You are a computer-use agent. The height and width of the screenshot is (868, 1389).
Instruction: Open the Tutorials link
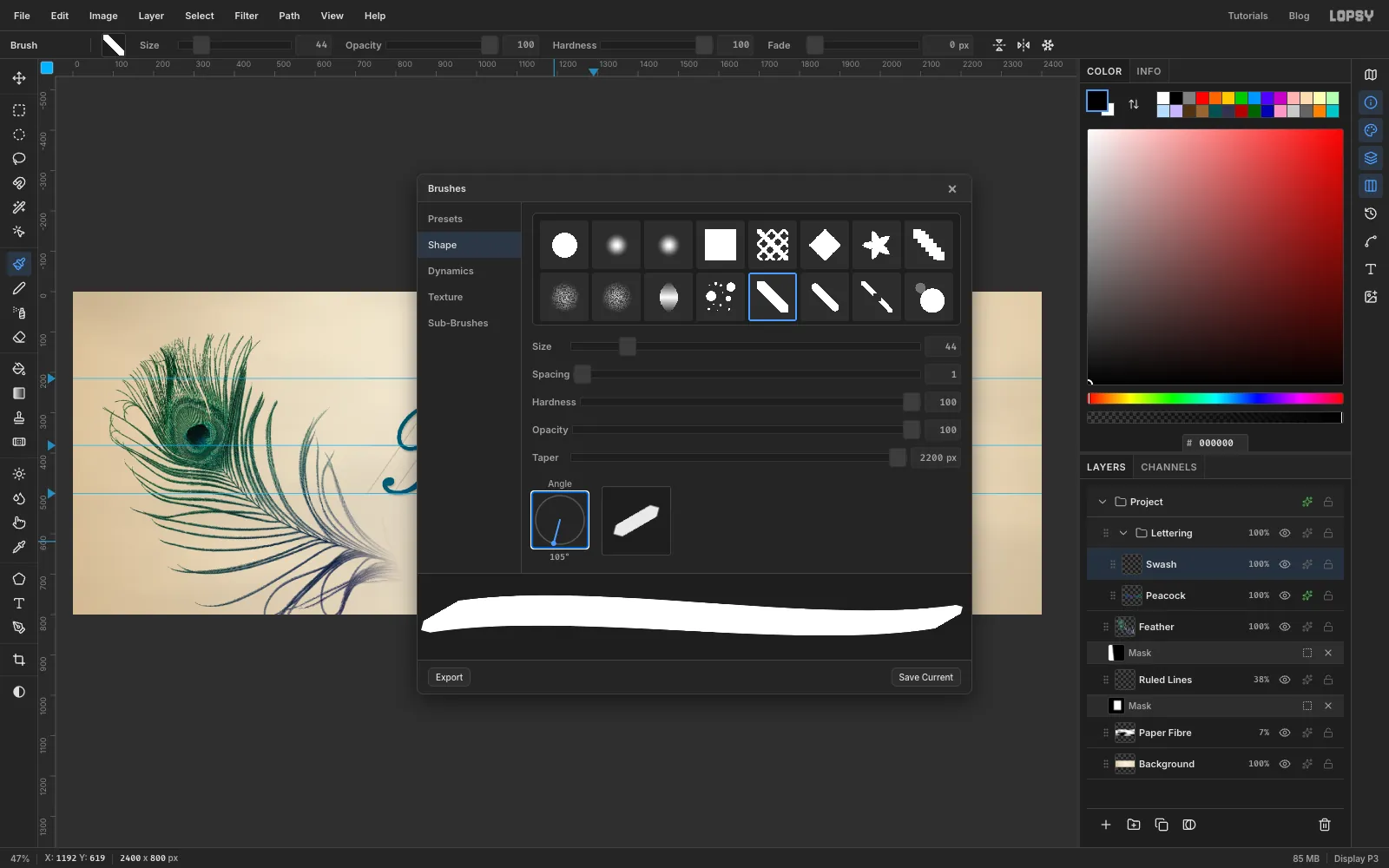tap(1247, 16)
